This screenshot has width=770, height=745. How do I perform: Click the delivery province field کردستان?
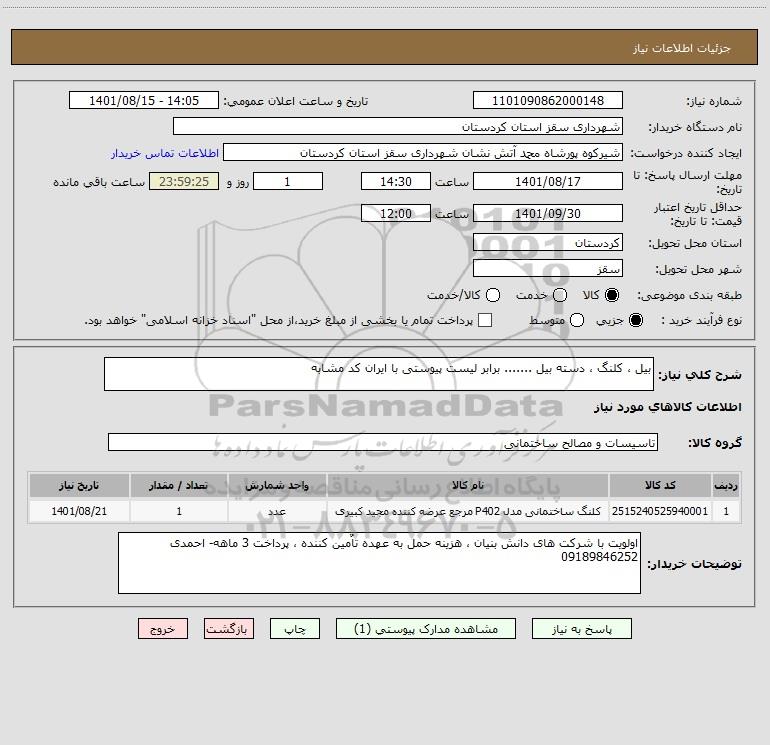coord(548,242)
